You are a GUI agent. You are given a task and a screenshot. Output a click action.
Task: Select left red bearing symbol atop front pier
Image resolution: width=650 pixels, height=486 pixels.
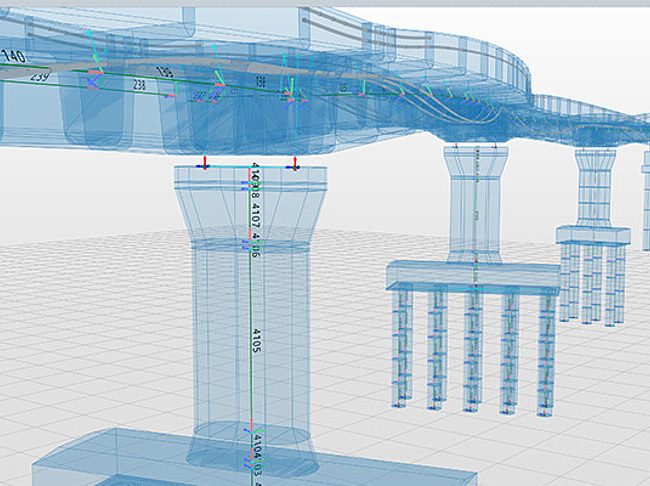click(x=204, y=162)
